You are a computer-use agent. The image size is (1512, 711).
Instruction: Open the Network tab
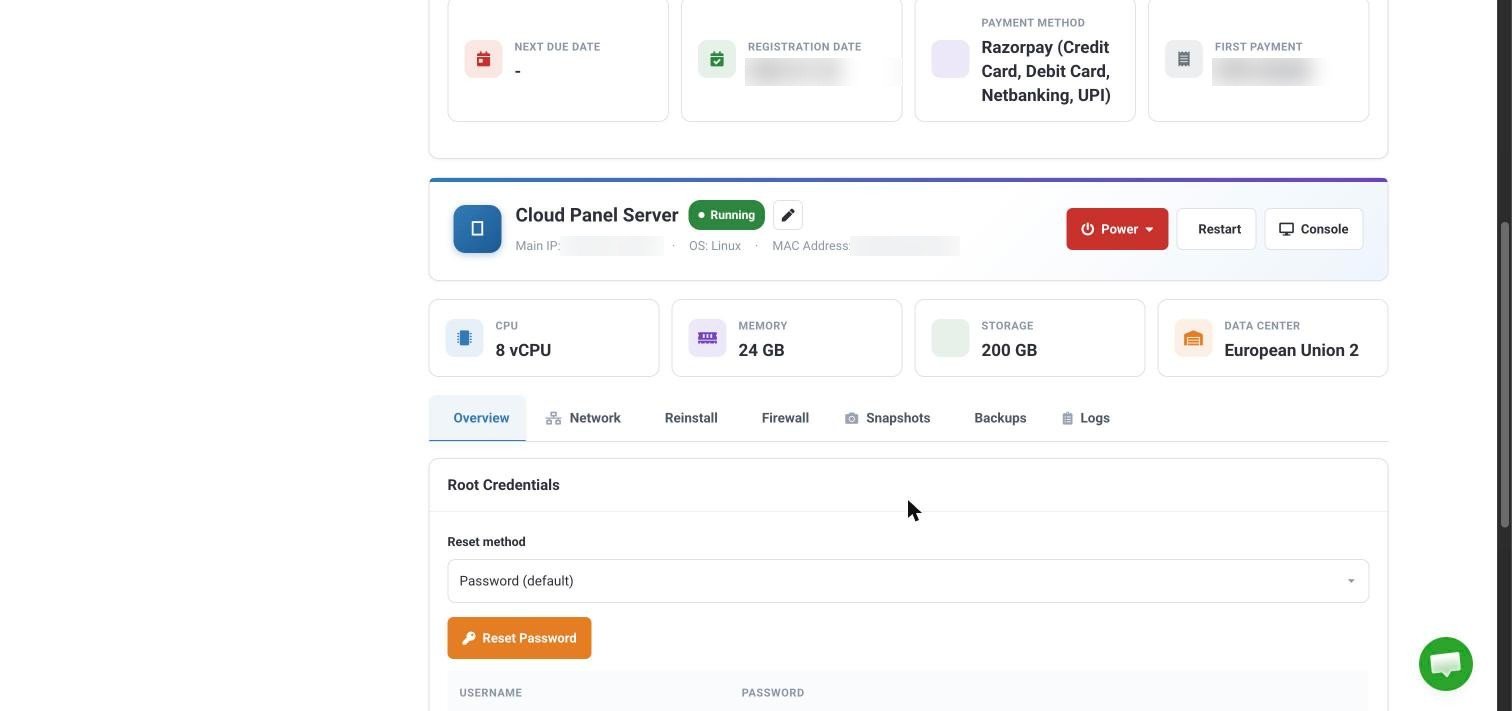coord(584,418)
